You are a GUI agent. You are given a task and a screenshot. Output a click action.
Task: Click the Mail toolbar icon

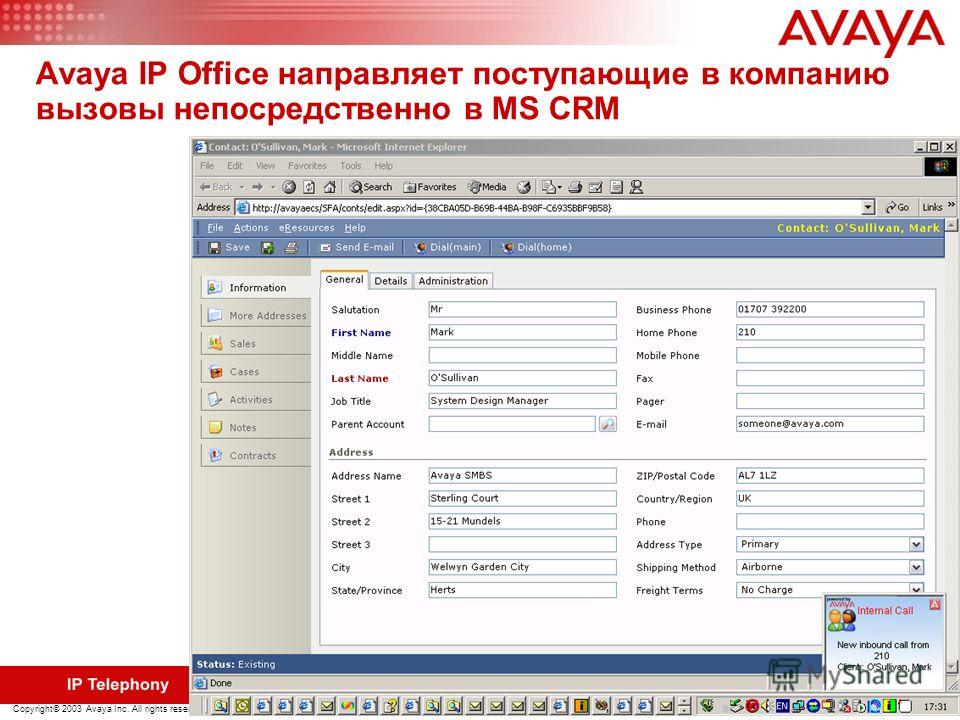(x=549, y=187)
